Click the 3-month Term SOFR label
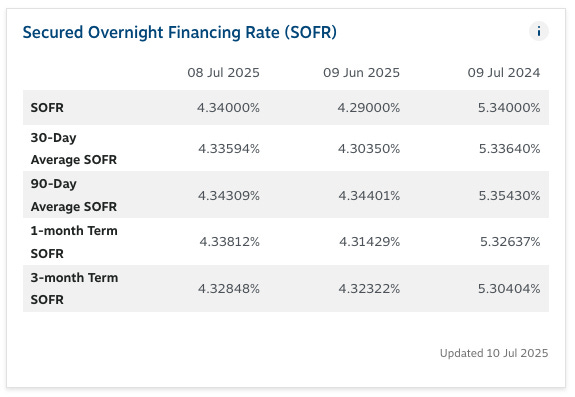575x397 pixels. [x=74, y=288]
